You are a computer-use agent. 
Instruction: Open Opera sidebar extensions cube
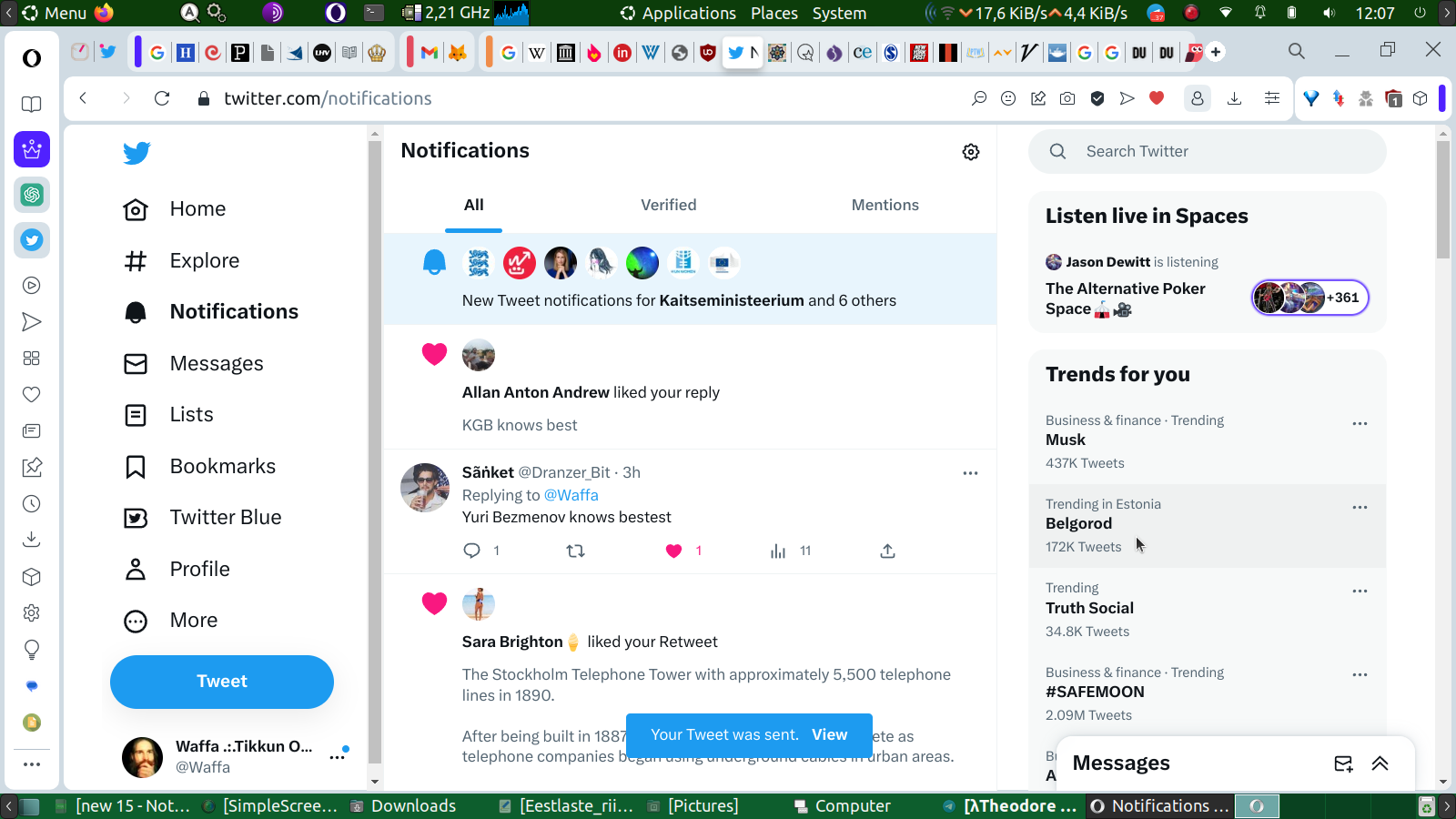(x=32, y=577)
